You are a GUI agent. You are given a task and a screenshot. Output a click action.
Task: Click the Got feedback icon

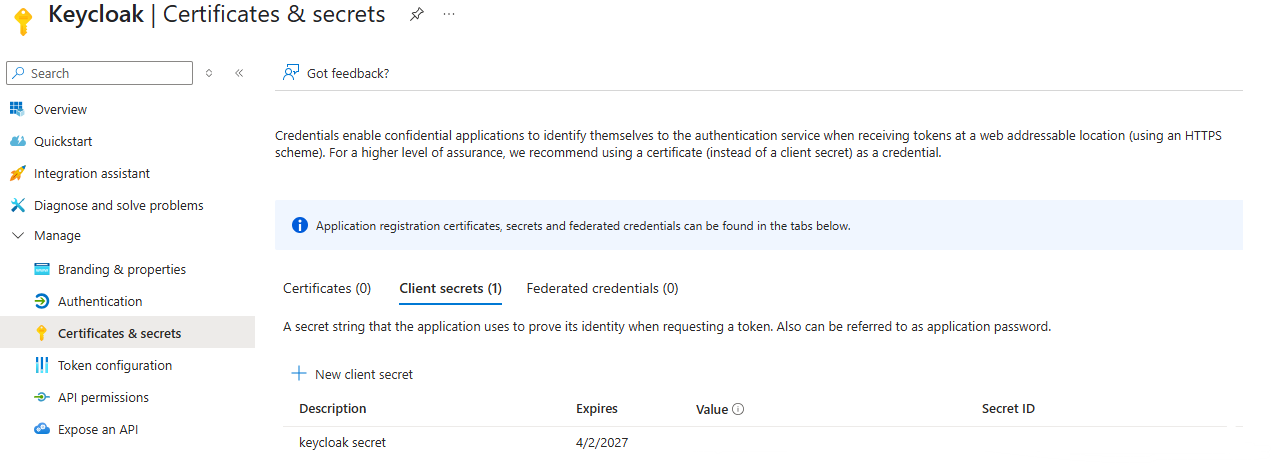point(291,73)
